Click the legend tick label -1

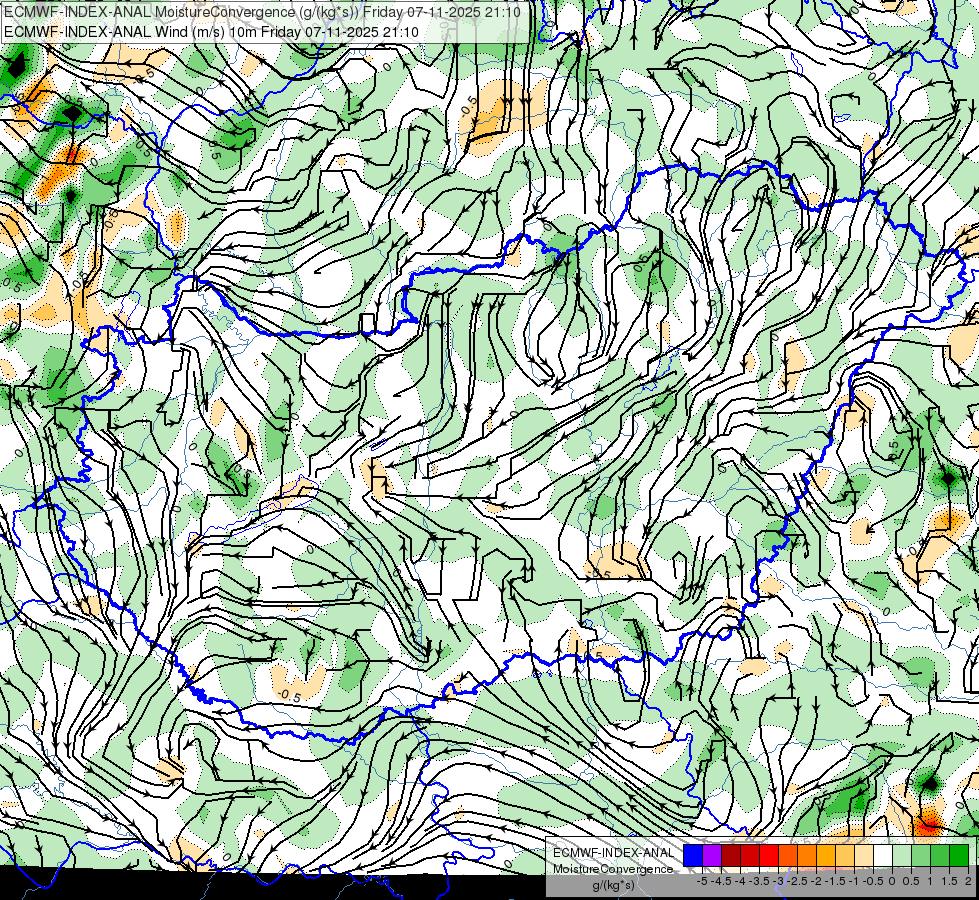[x=855, y=881]
